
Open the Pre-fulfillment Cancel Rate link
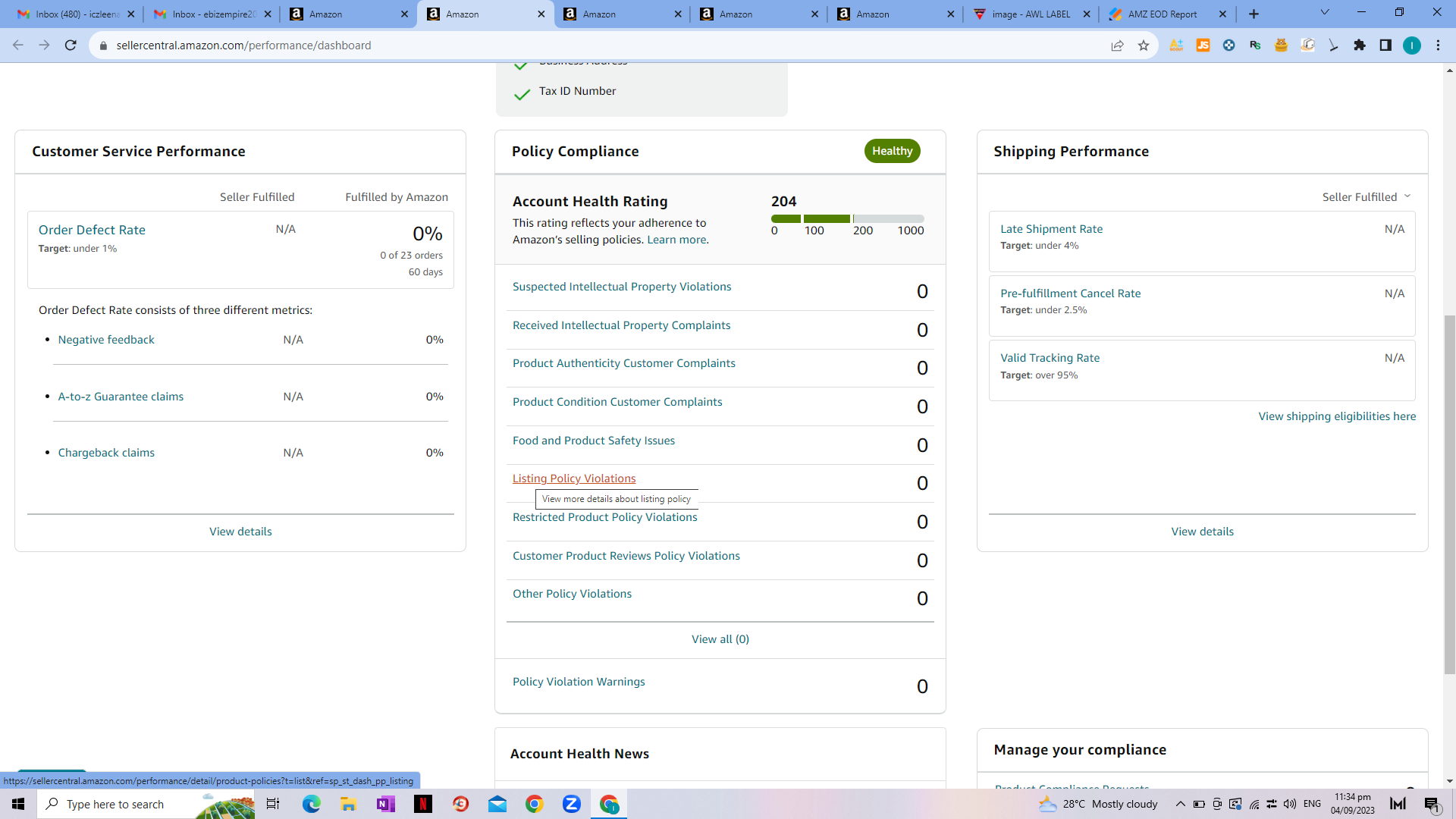pyautogui.click(x=1070, y=293)
